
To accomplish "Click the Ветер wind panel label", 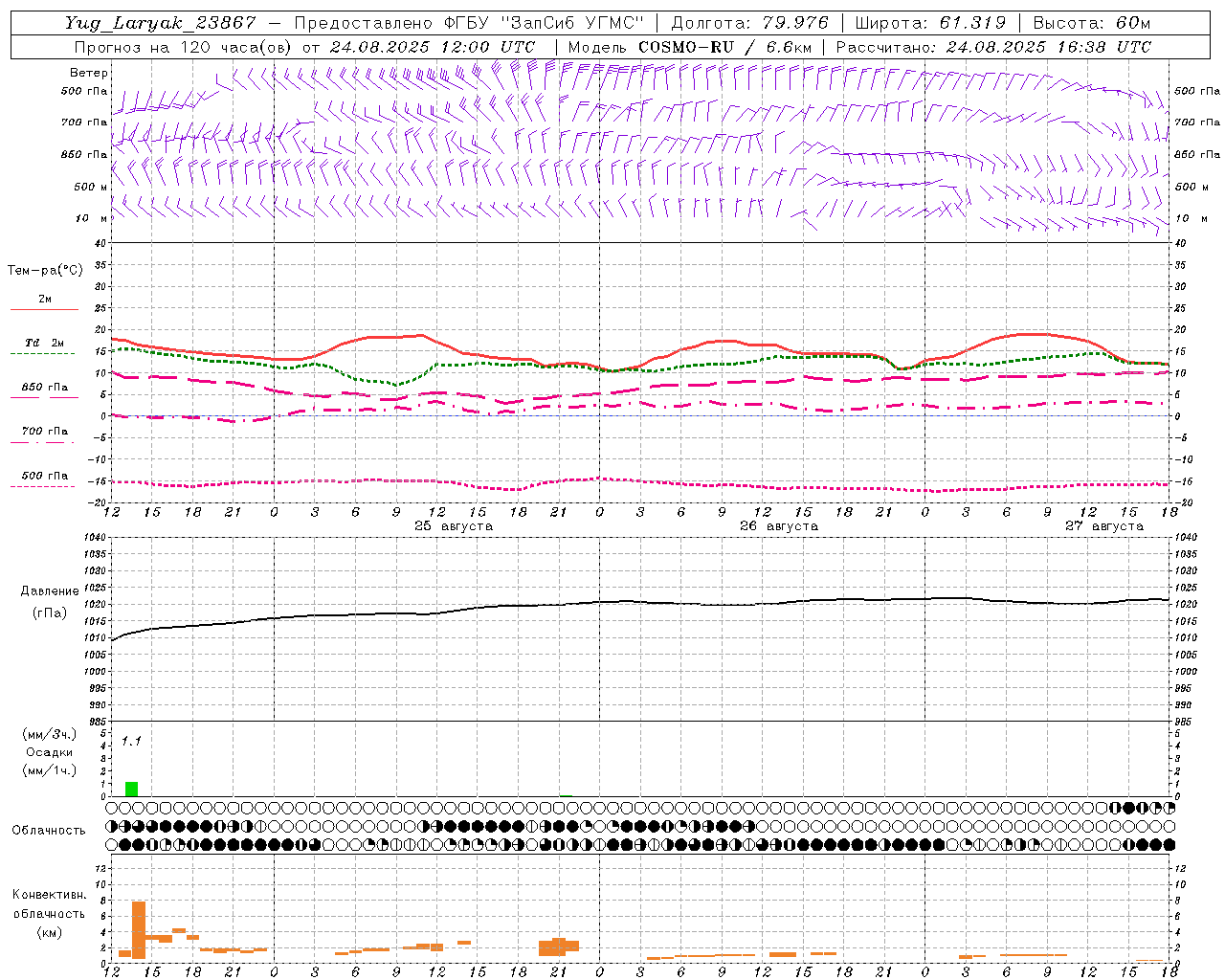I will point(89,73).
